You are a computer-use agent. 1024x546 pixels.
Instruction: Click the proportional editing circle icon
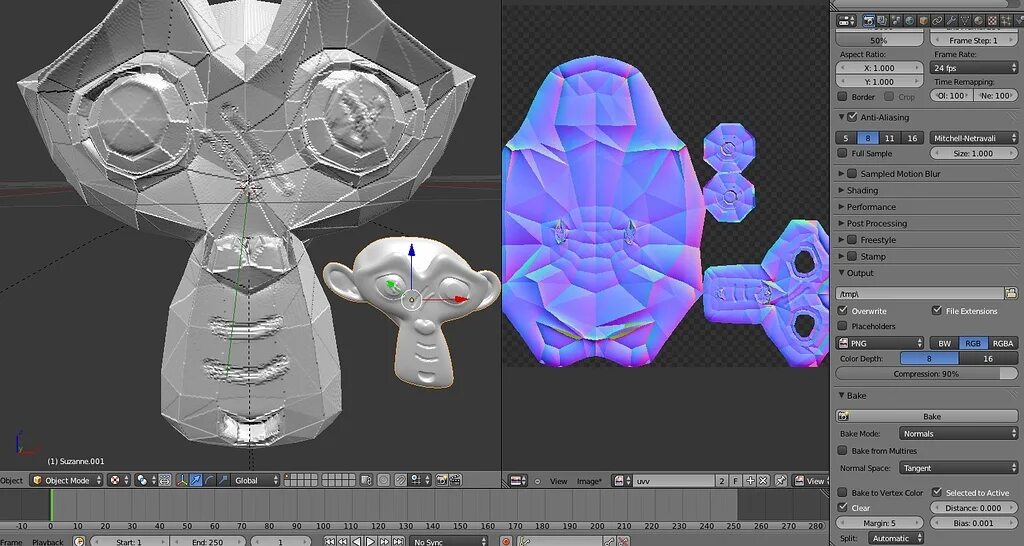383,480
